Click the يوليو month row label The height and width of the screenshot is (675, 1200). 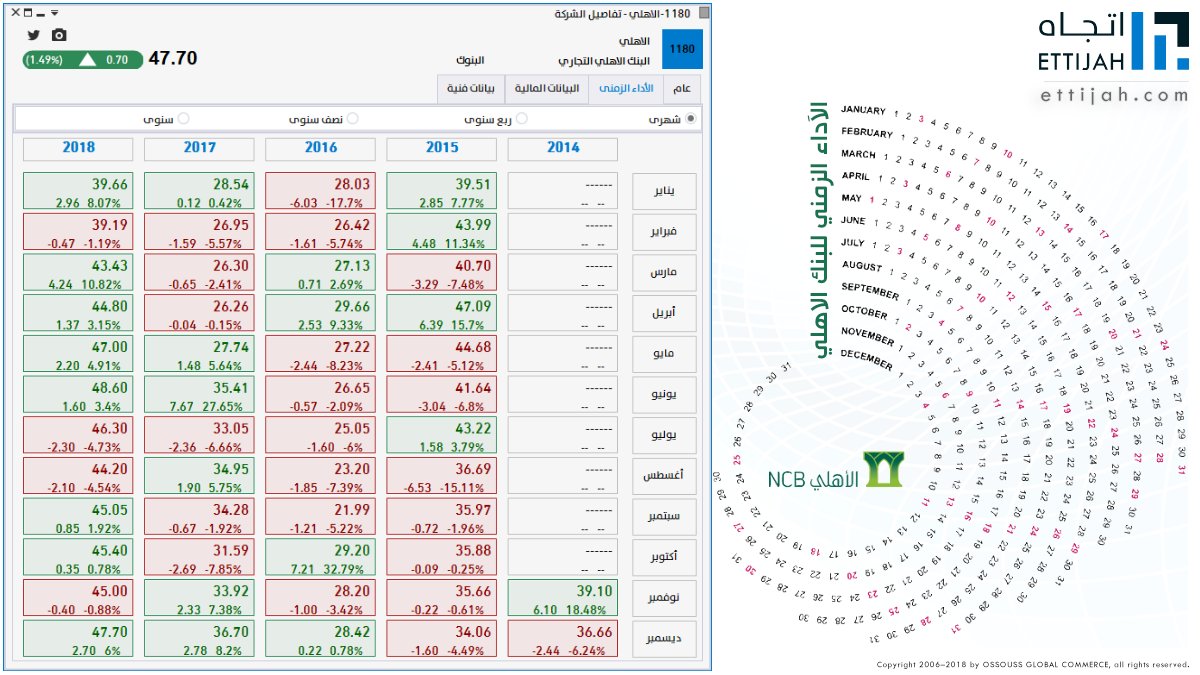(x=666, y=436)
